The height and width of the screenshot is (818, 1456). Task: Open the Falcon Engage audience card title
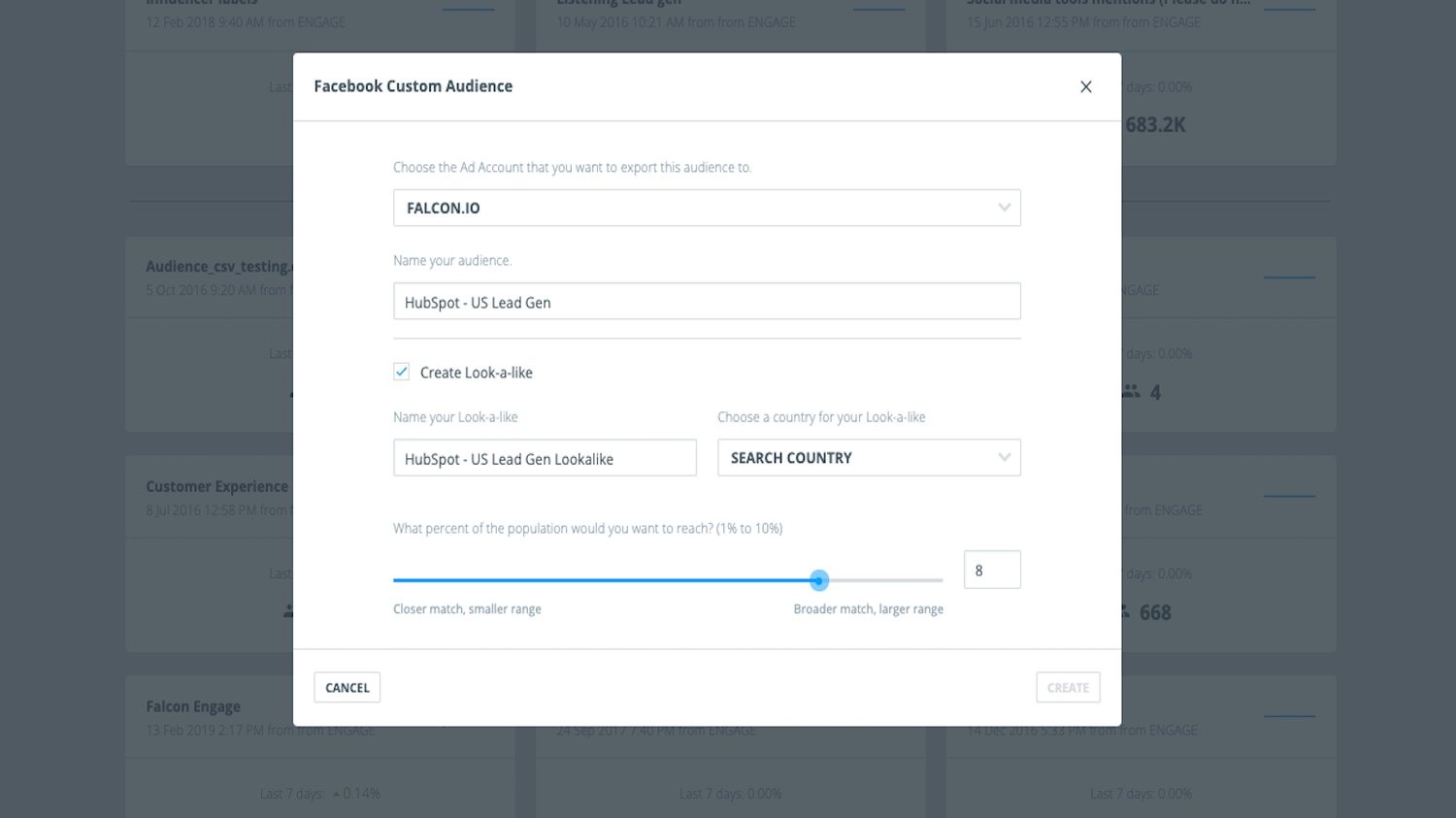click(x=193, y=705)
